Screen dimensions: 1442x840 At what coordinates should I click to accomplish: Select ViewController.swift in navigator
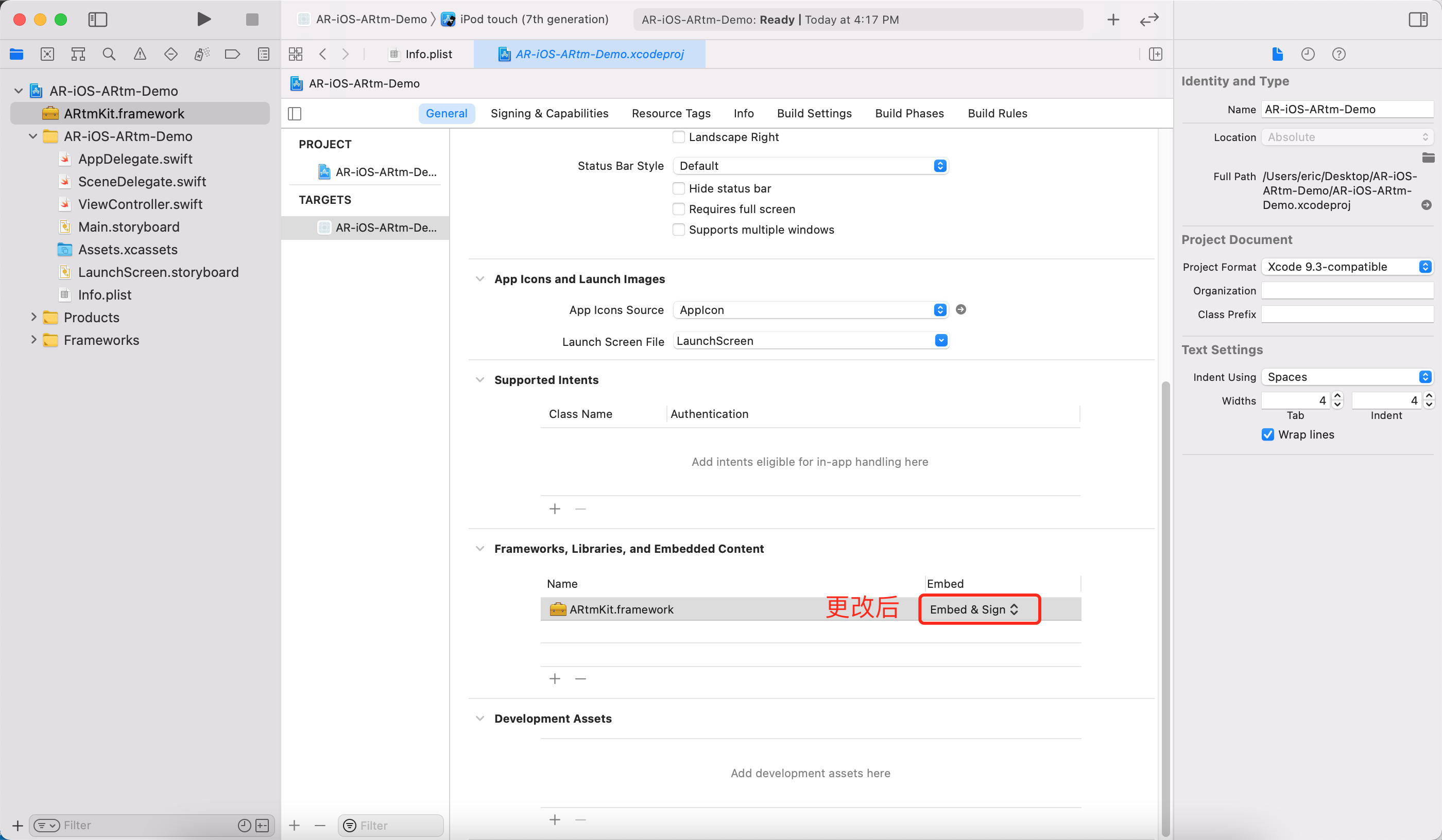140,204
